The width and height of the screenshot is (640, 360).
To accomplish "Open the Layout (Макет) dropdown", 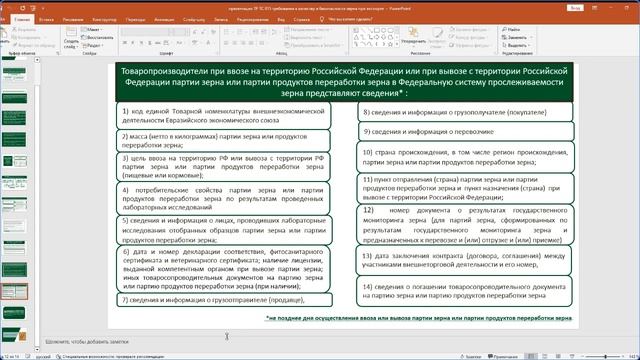I will [x=92, y=29].
